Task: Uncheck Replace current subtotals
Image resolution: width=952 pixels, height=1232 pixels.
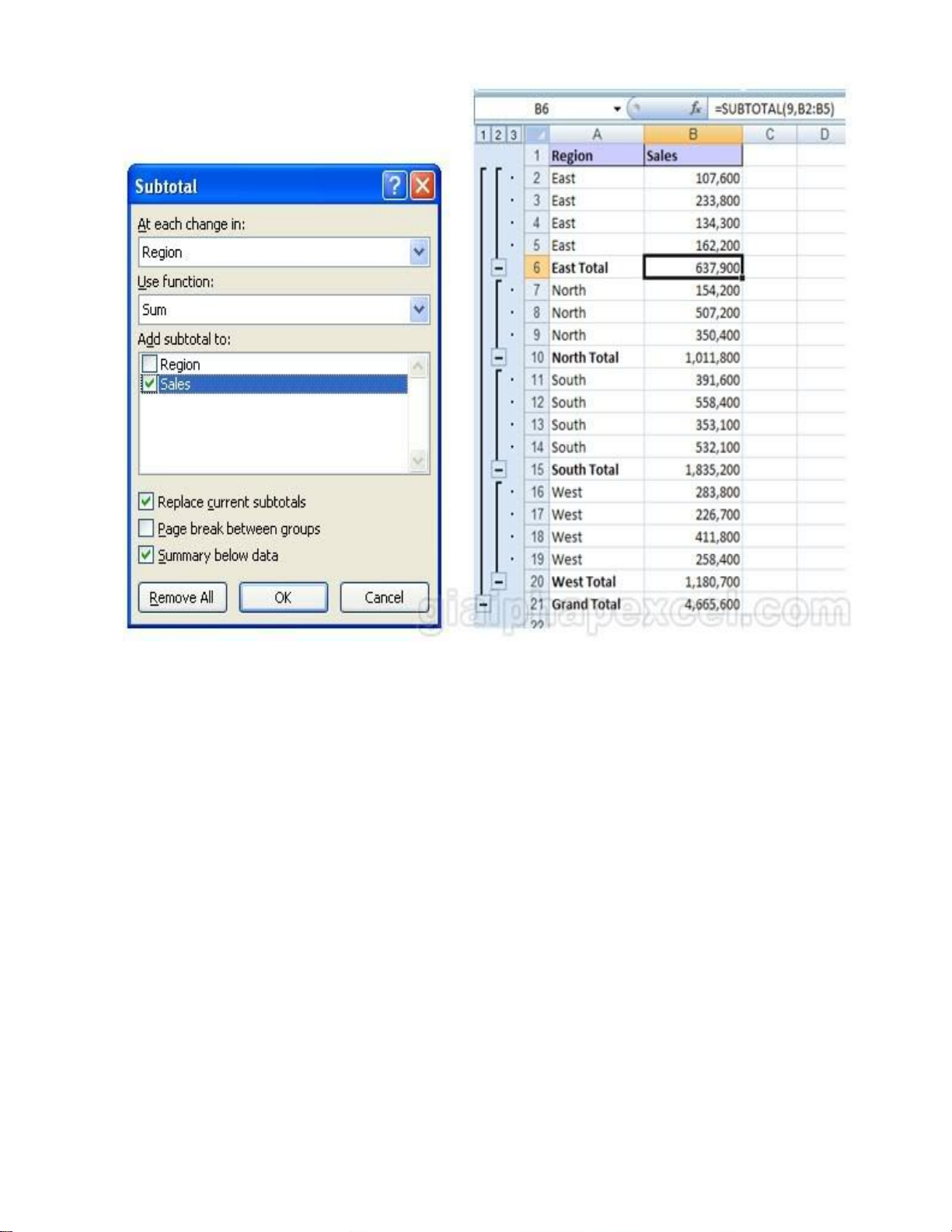Action: tap(146, 501)
